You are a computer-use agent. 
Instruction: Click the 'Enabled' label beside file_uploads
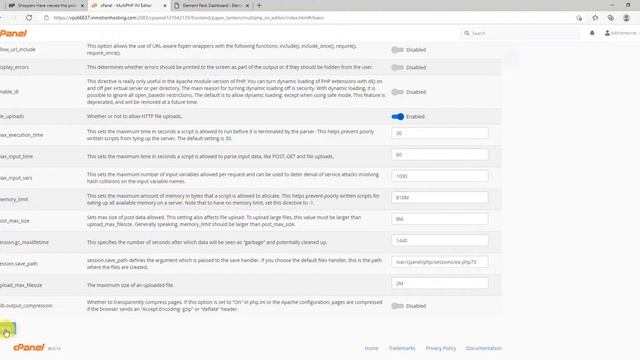click(415, 117)
